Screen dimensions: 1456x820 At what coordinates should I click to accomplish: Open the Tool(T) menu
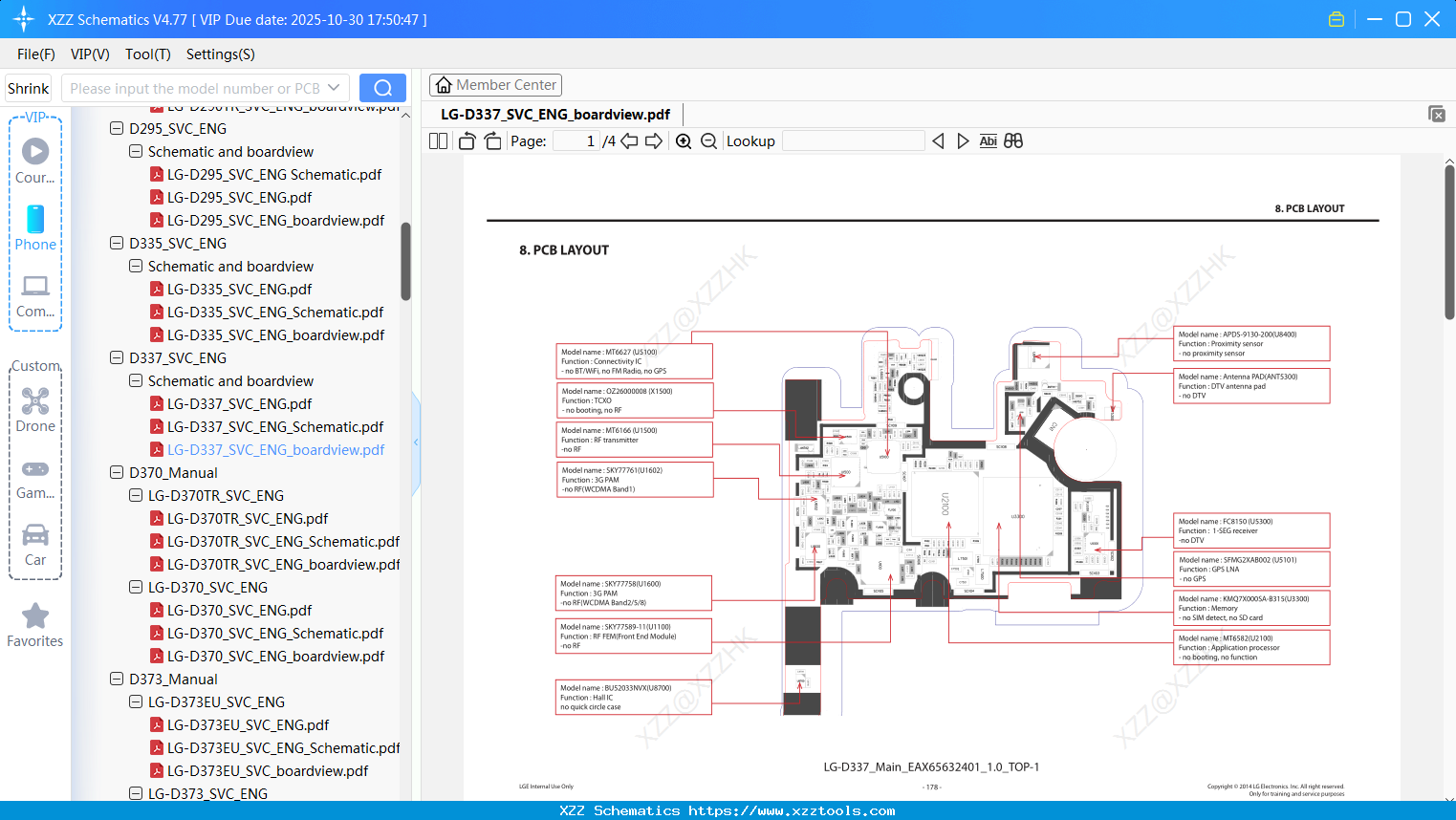coord(147,54)
